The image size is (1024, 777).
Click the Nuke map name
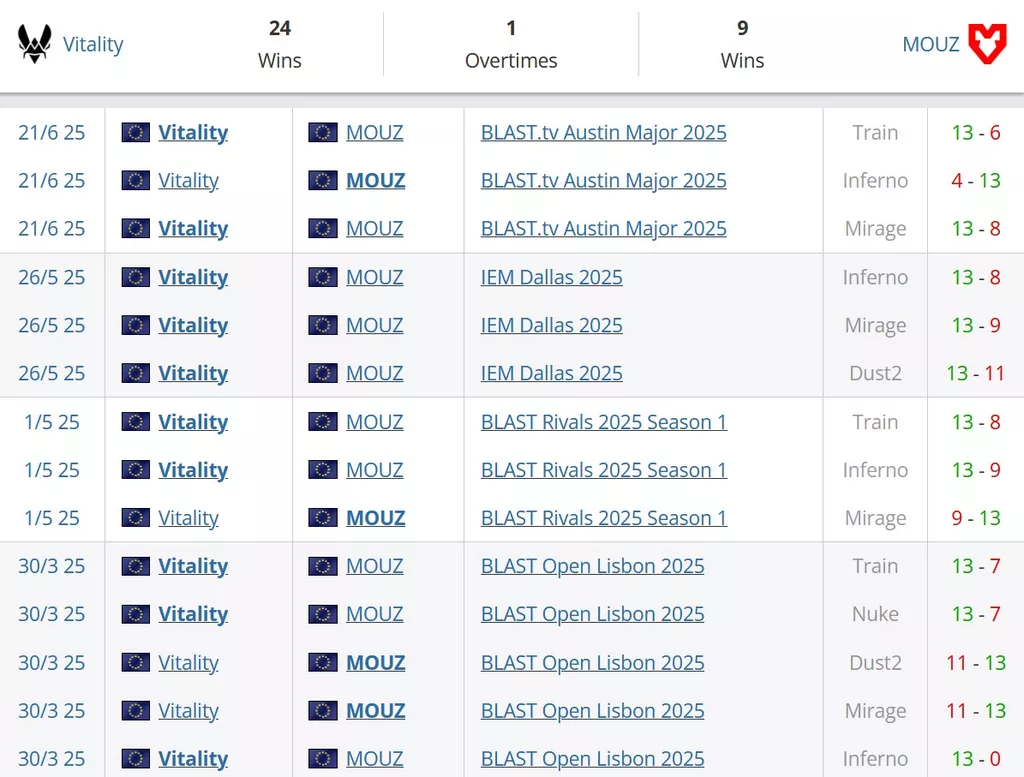click(875, 614)
